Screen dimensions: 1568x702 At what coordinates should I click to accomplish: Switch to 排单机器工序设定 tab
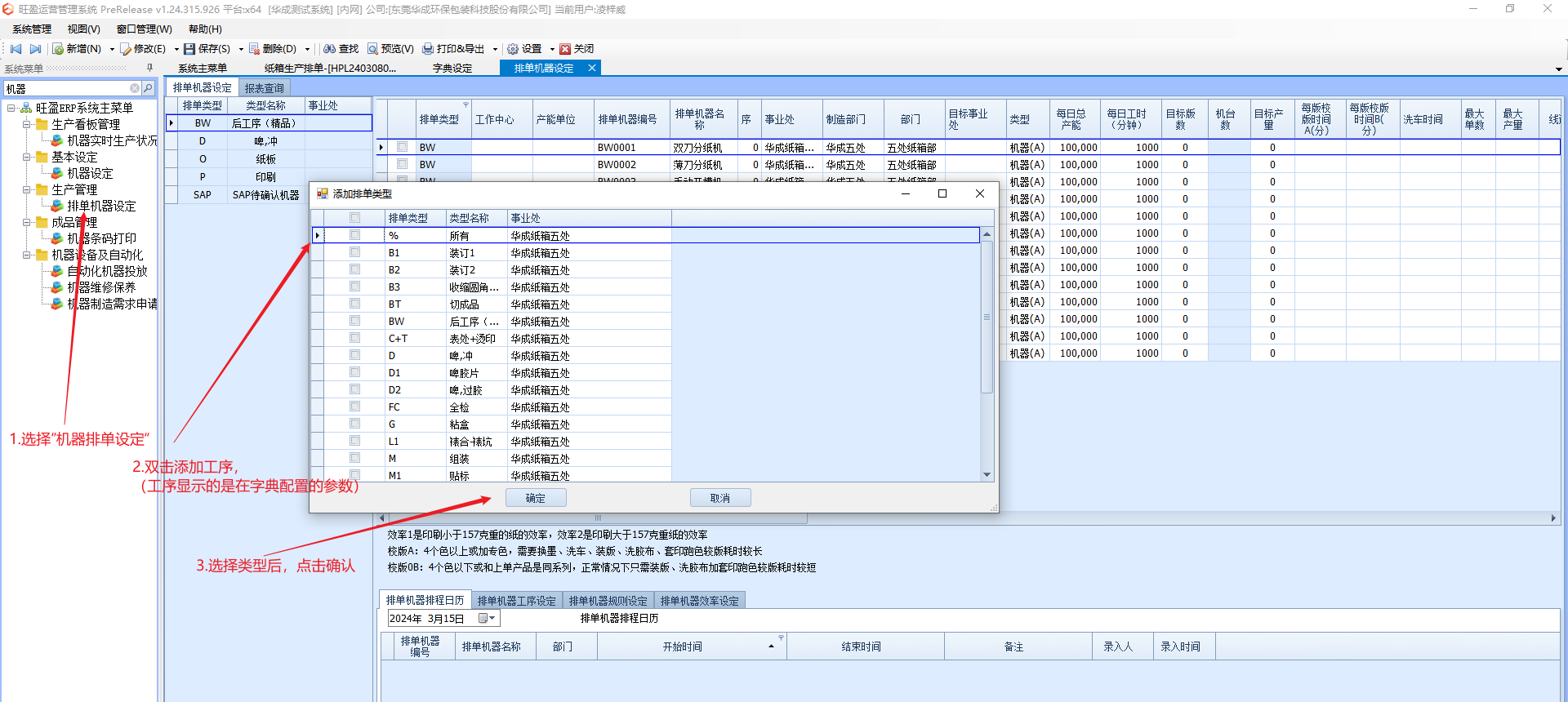pos(517,601)
